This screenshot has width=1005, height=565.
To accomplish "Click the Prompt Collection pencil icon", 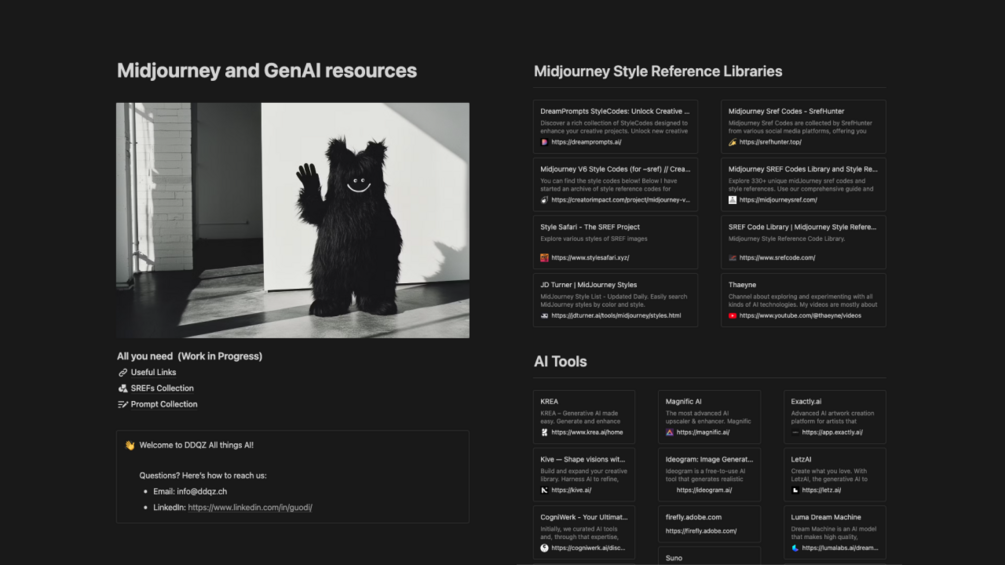I will pos(122,404).
